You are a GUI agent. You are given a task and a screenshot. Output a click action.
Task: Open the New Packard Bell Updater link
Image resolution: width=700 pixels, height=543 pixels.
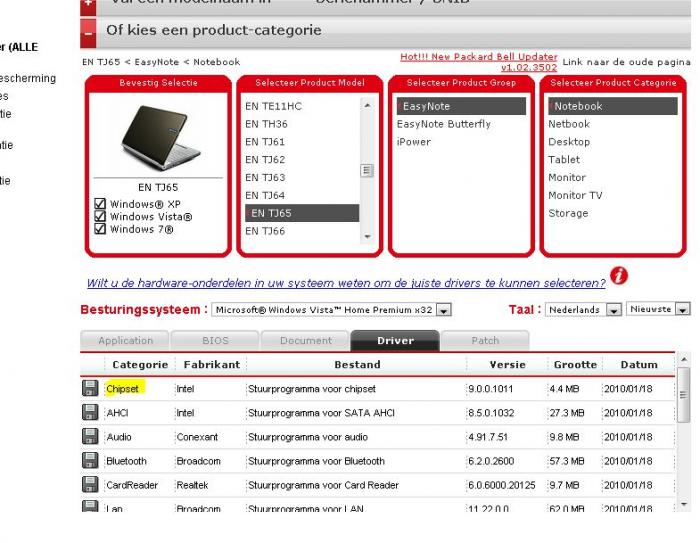point(479,62)
